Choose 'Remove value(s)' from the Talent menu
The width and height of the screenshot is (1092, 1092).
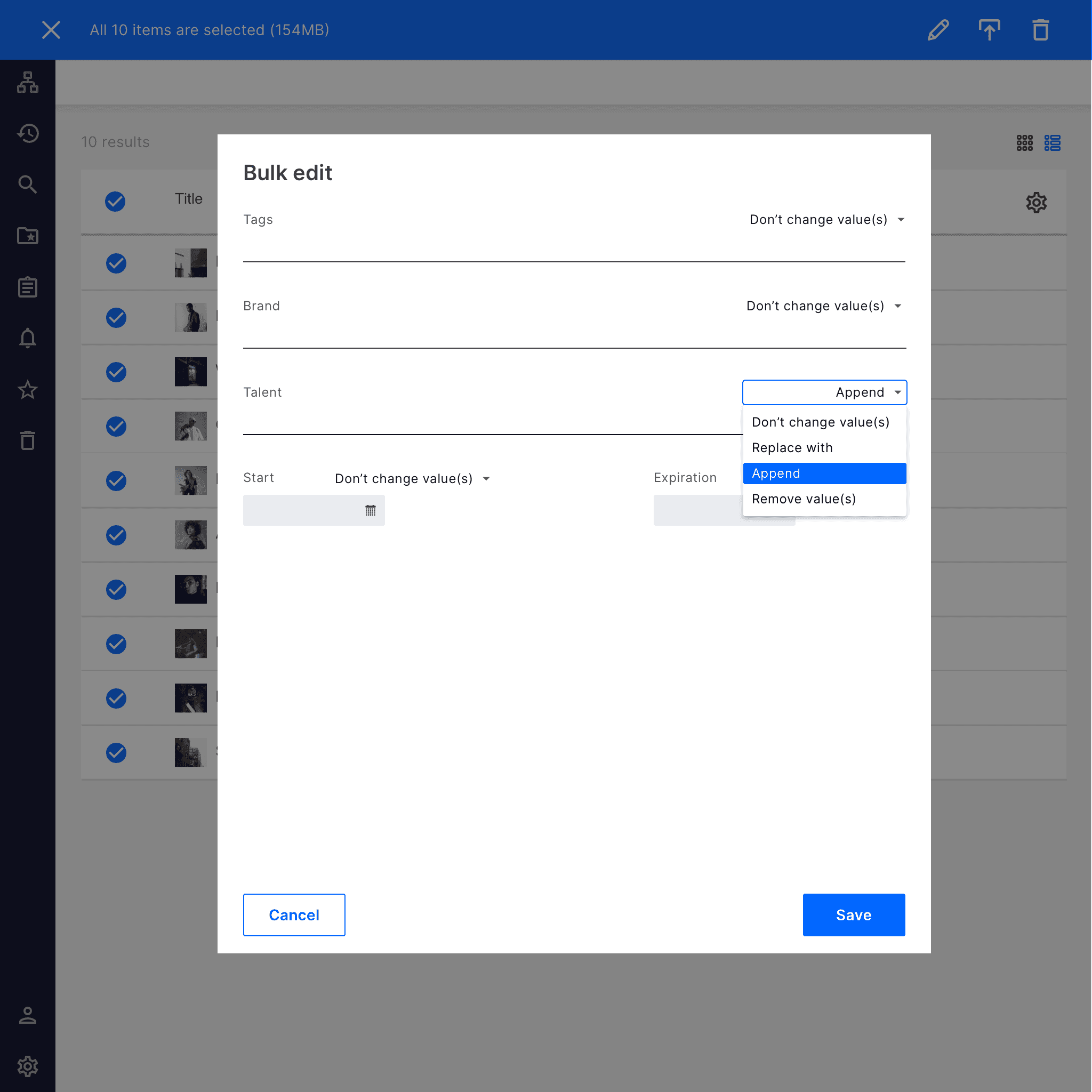click(x=803, y=499)
